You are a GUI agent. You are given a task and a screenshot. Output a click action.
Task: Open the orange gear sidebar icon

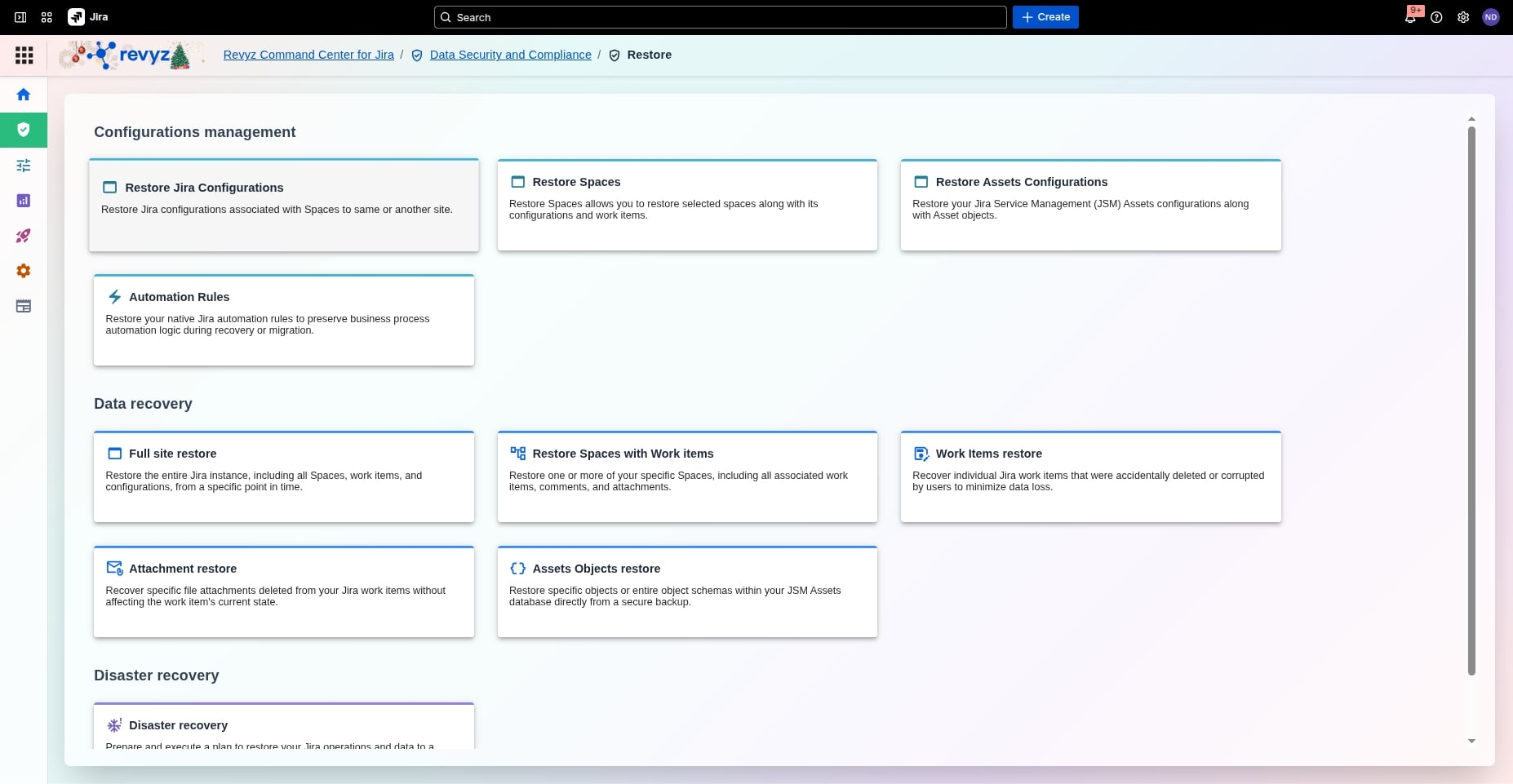tap(24, 271)
